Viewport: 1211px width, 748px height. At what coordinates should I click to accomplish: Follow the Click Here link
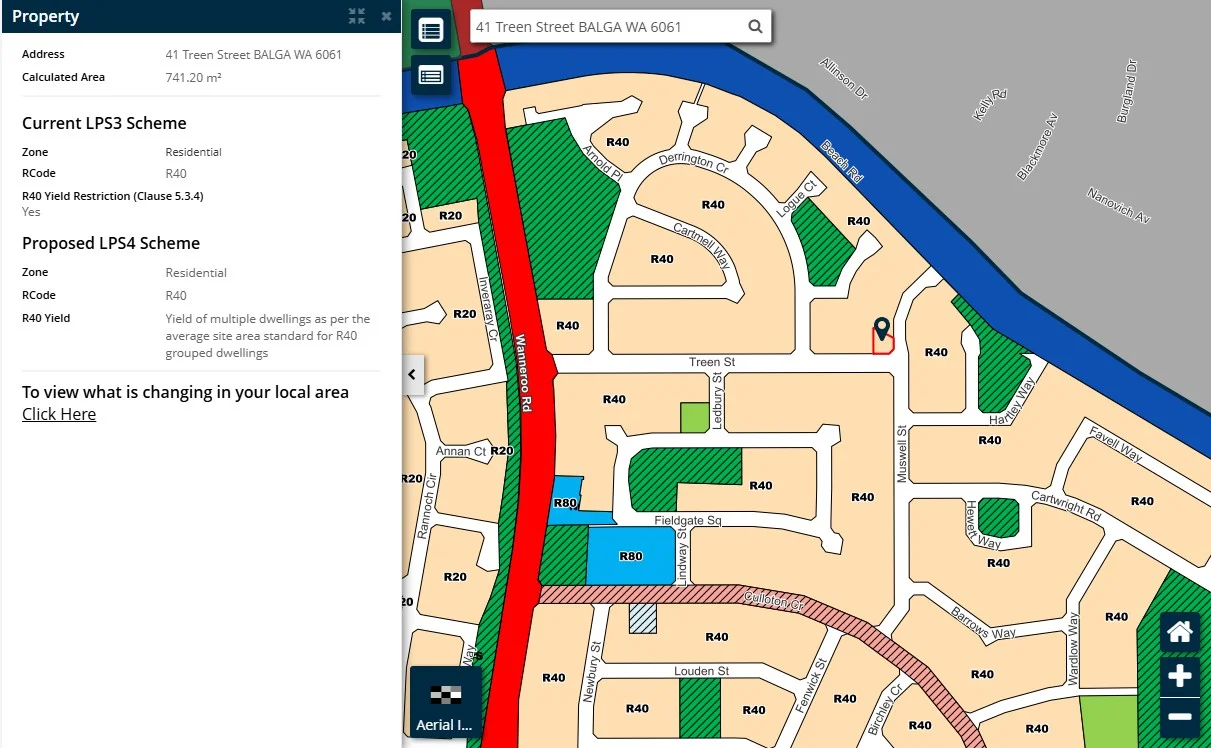coord(59,414)
